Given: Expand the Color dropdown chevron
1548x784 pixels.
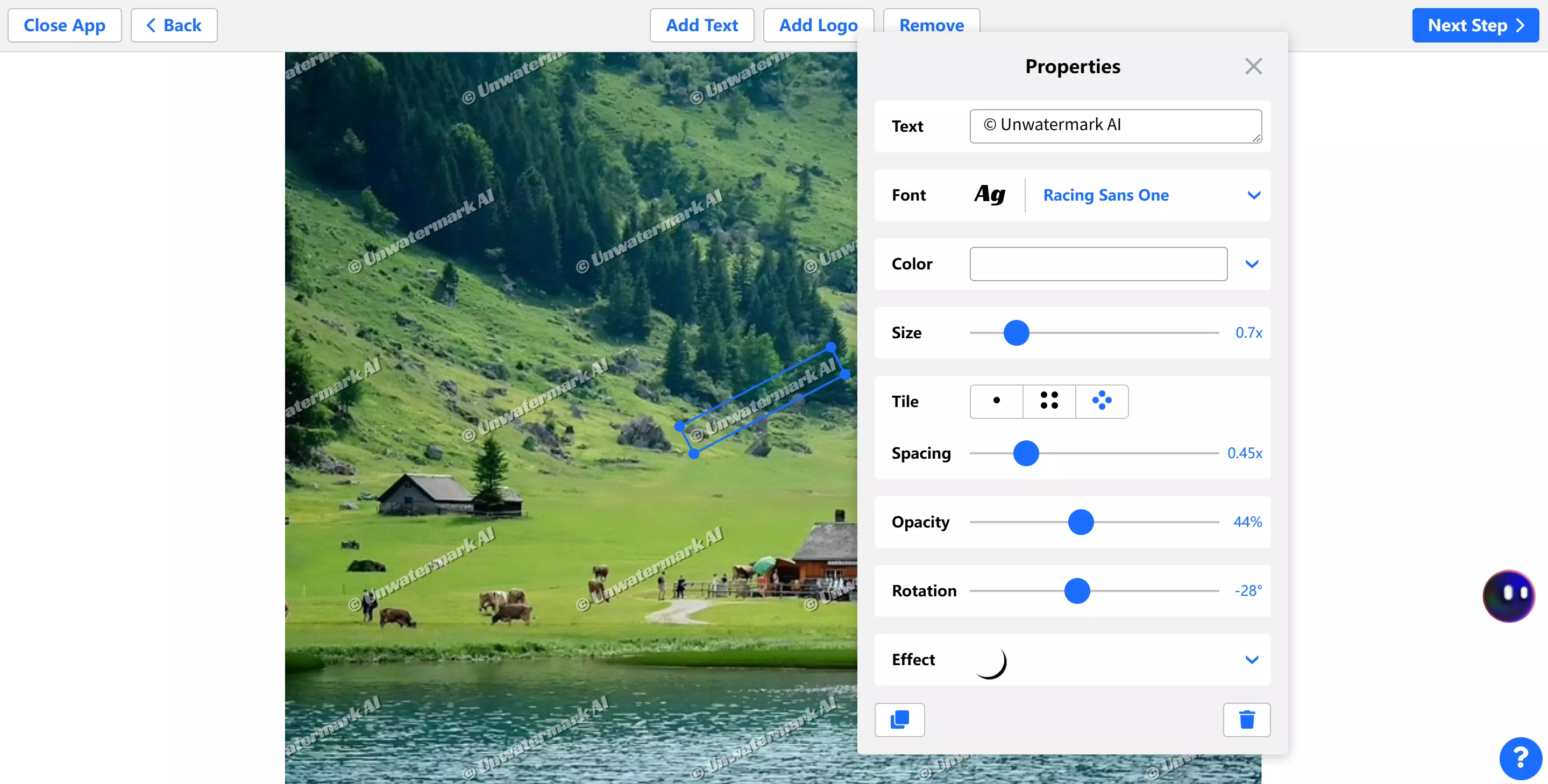Looking at the screenshot, I should click(x=1252, y=263).
